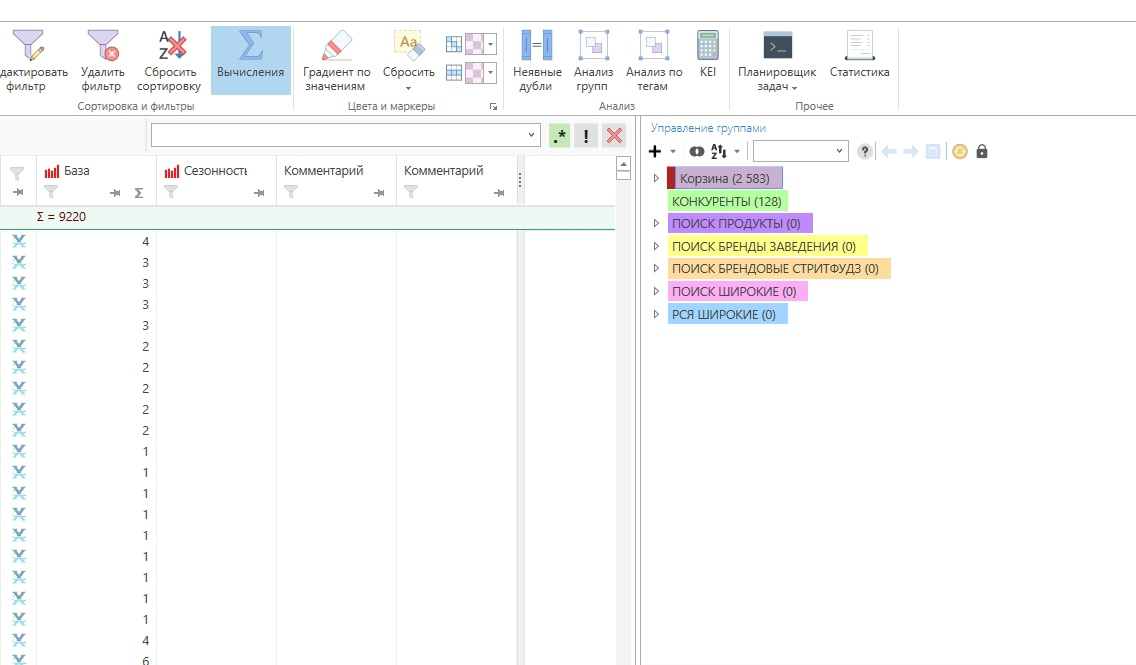Open filter for first Комментарий column

[291, 192]
